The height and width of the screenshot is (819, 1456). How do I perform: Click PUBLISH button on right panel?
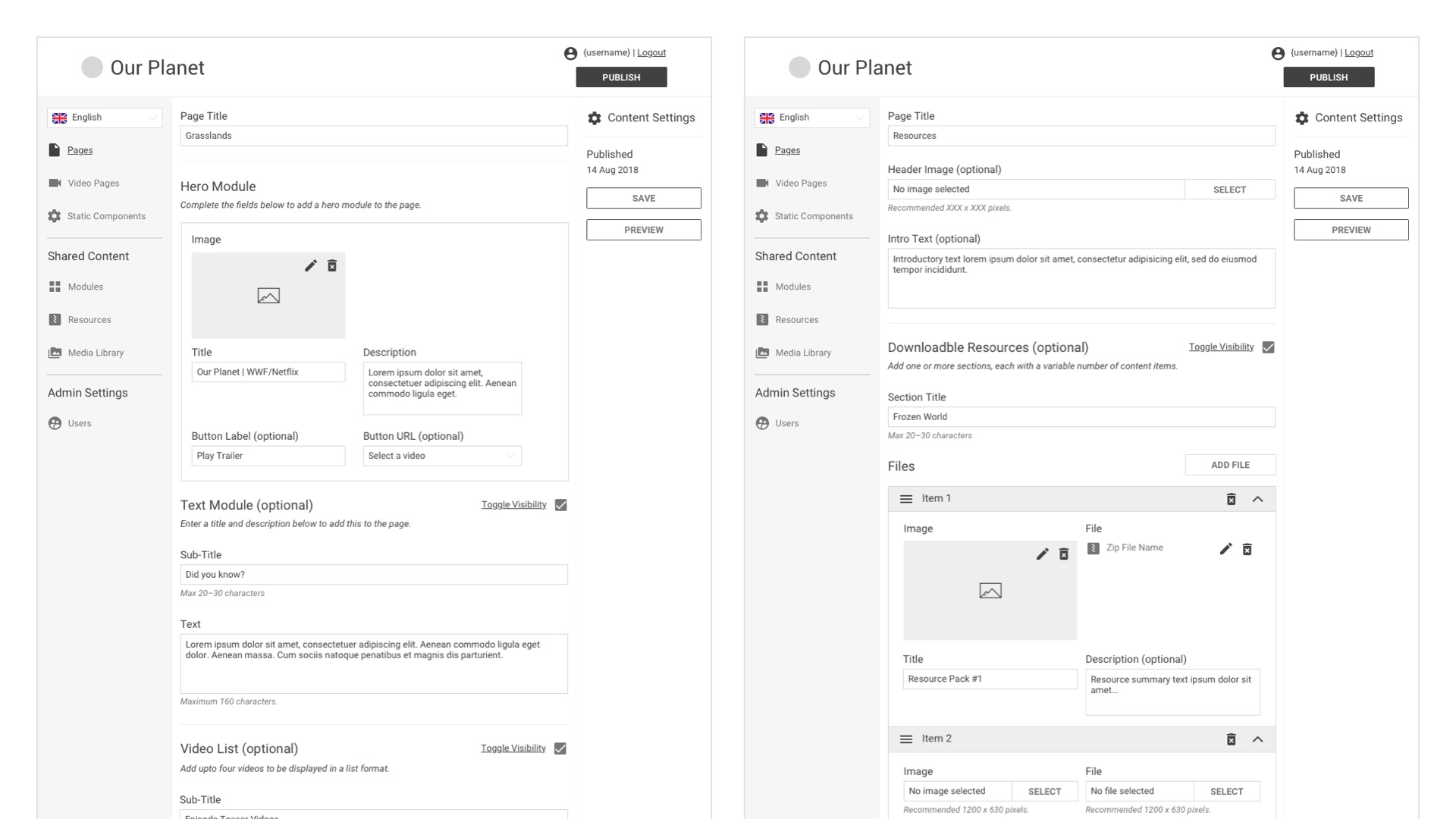(x=1328, y=77)
